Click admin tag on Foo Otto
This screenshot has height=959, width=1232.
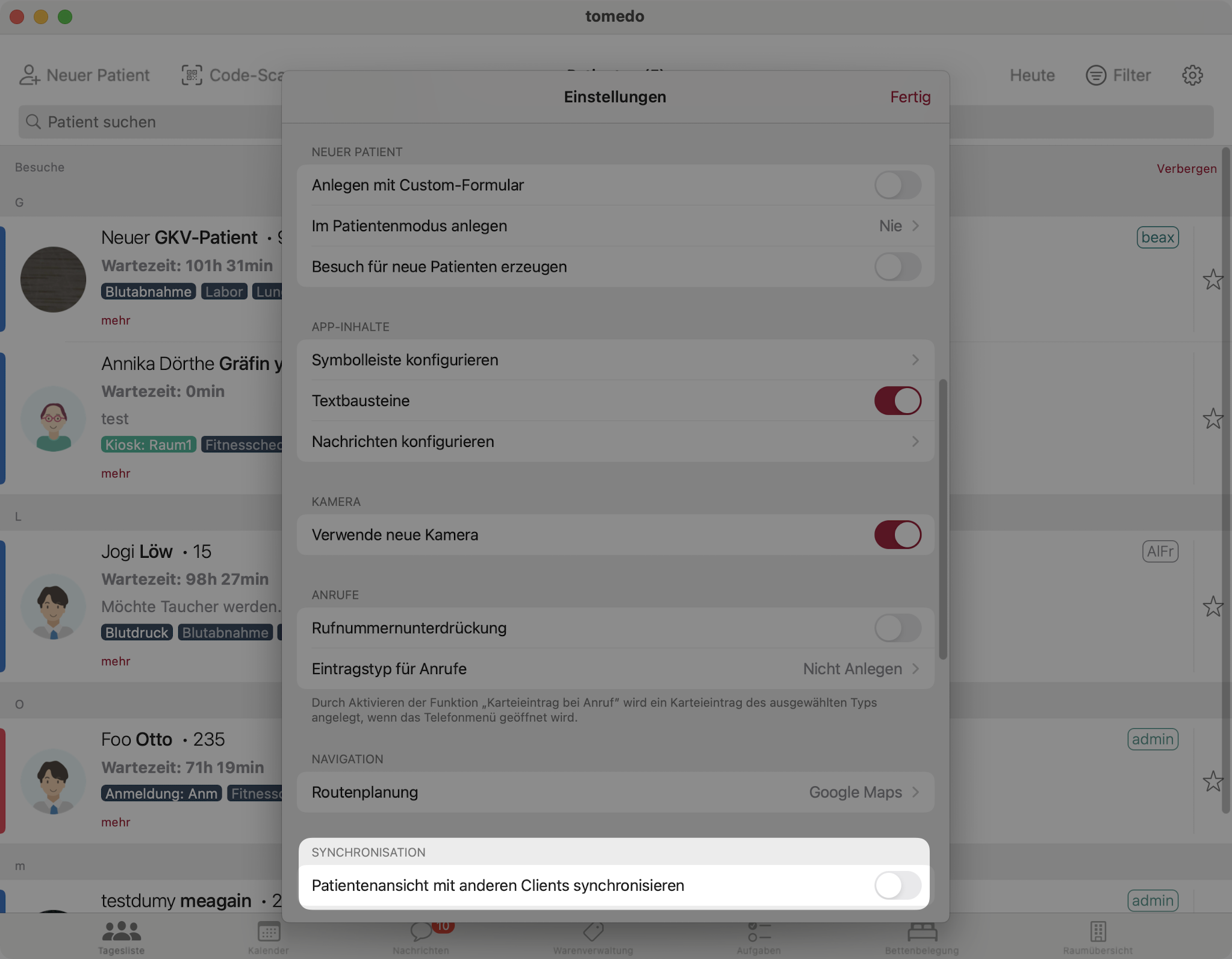point(1153,739)
